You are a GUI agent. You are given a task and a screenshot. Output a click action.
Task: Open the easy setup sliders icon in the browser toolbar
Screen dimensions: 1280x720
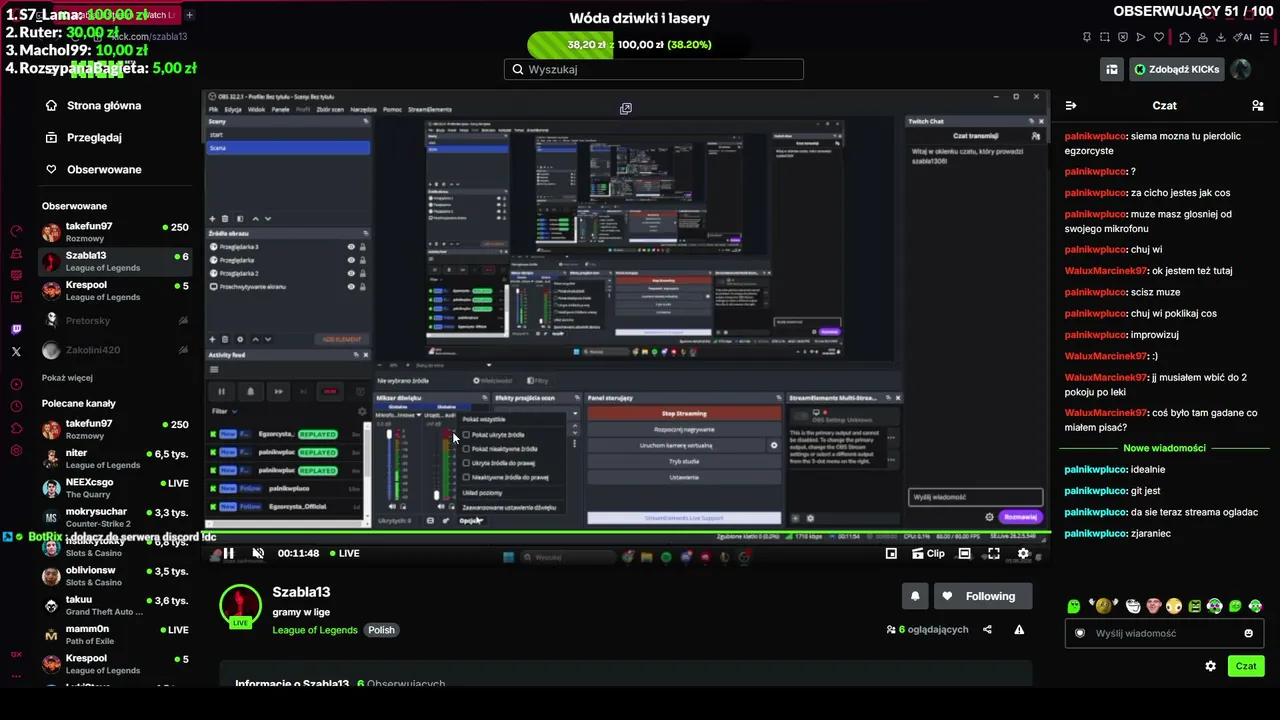[x=1265, y=37]
